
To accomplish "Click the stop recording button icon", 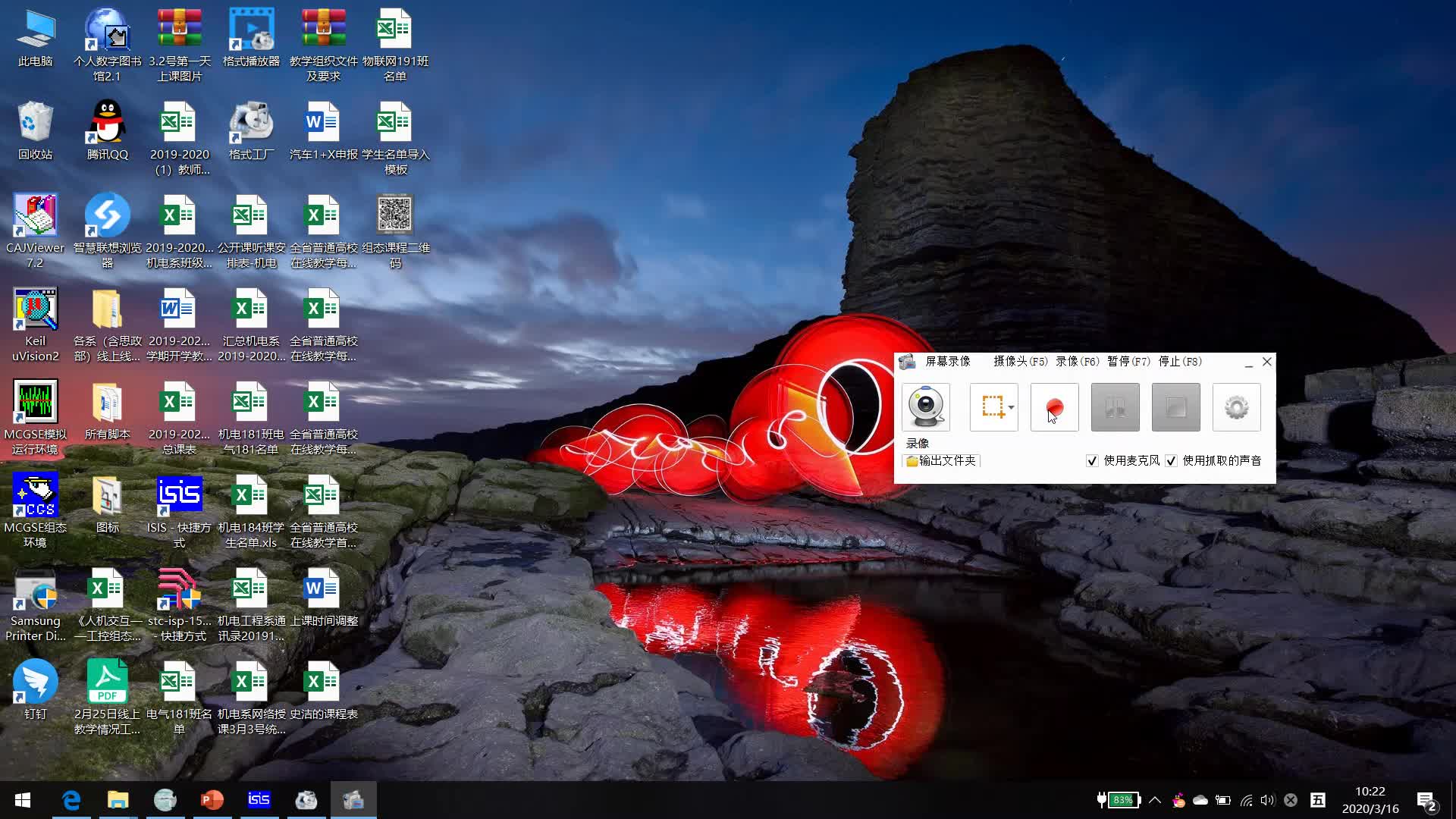I will [1175, 406].
